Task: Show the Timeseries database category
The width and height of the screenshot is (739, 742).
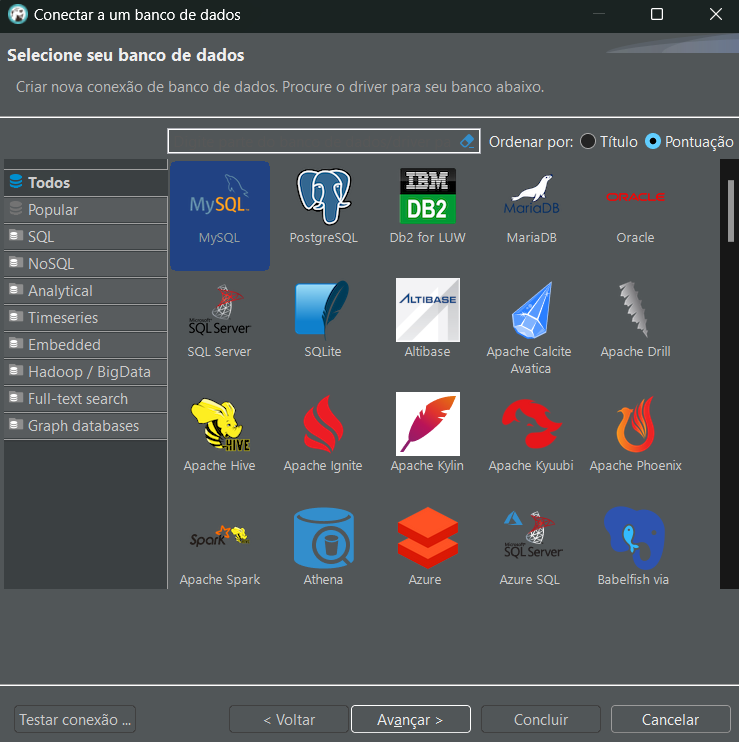Action: [62, 317]
